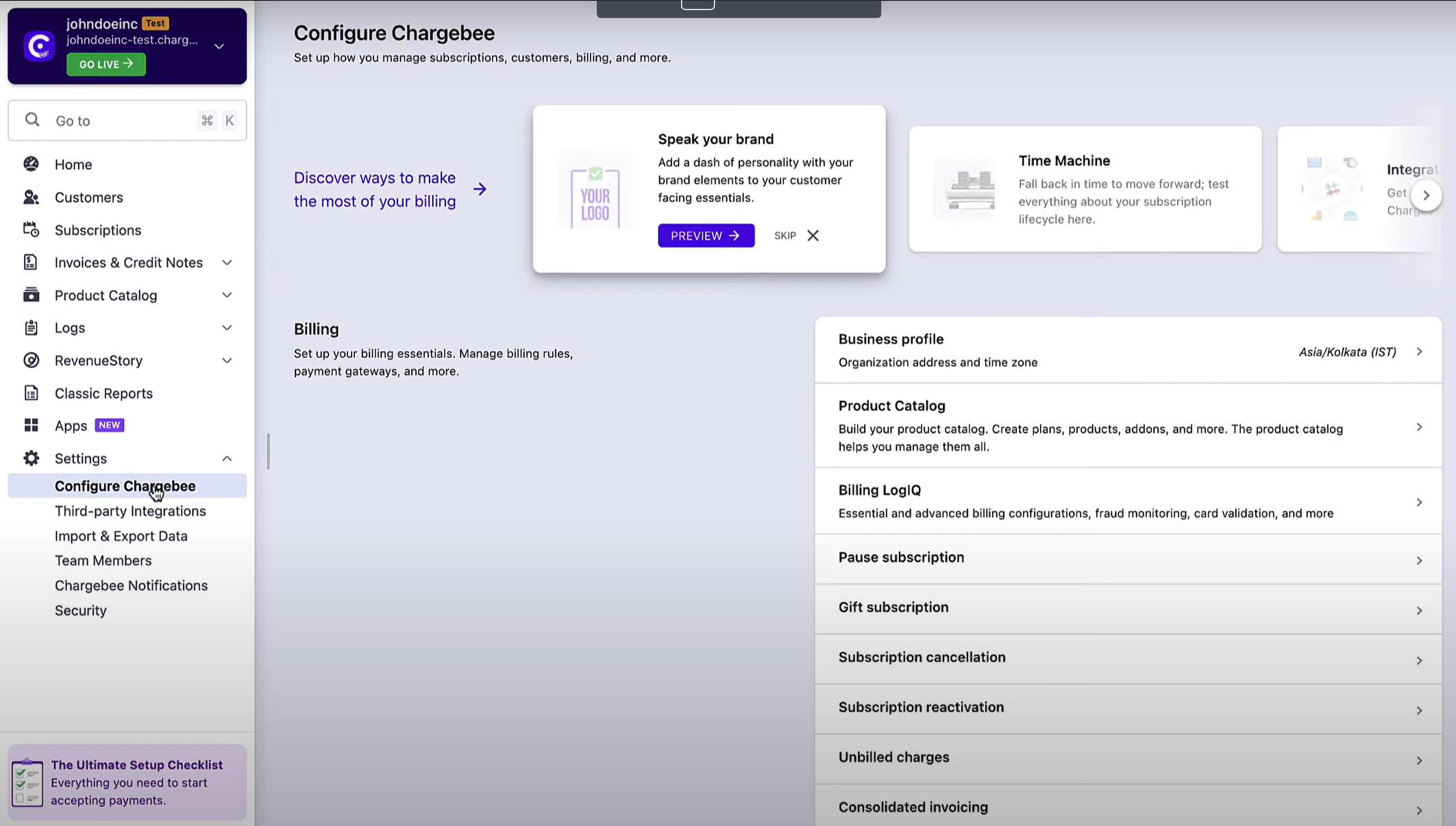
Task: Select the RevenueStory icon
Action: coord(31,360)
